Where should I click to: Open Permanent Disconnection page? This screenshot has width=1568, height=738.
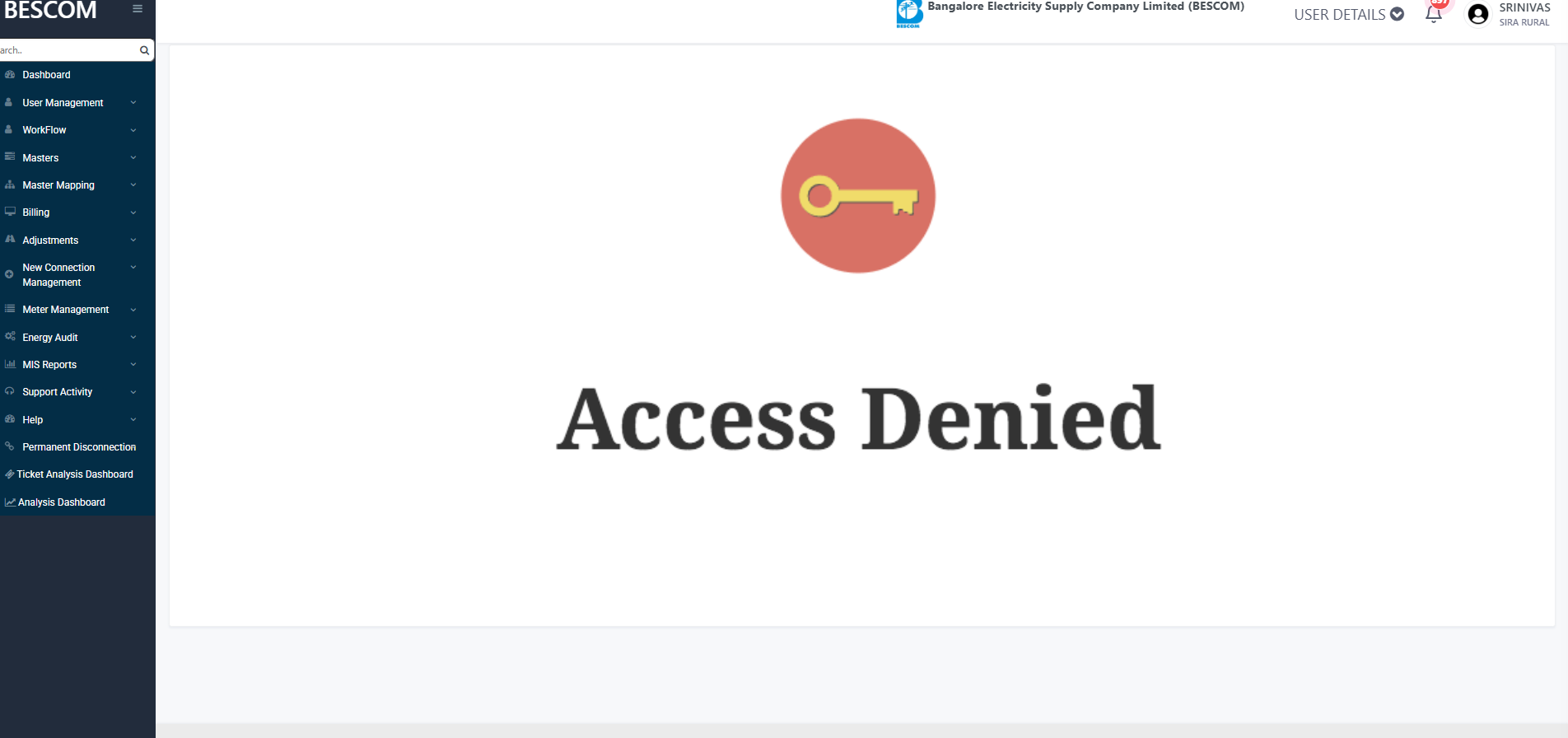[77, 447]
